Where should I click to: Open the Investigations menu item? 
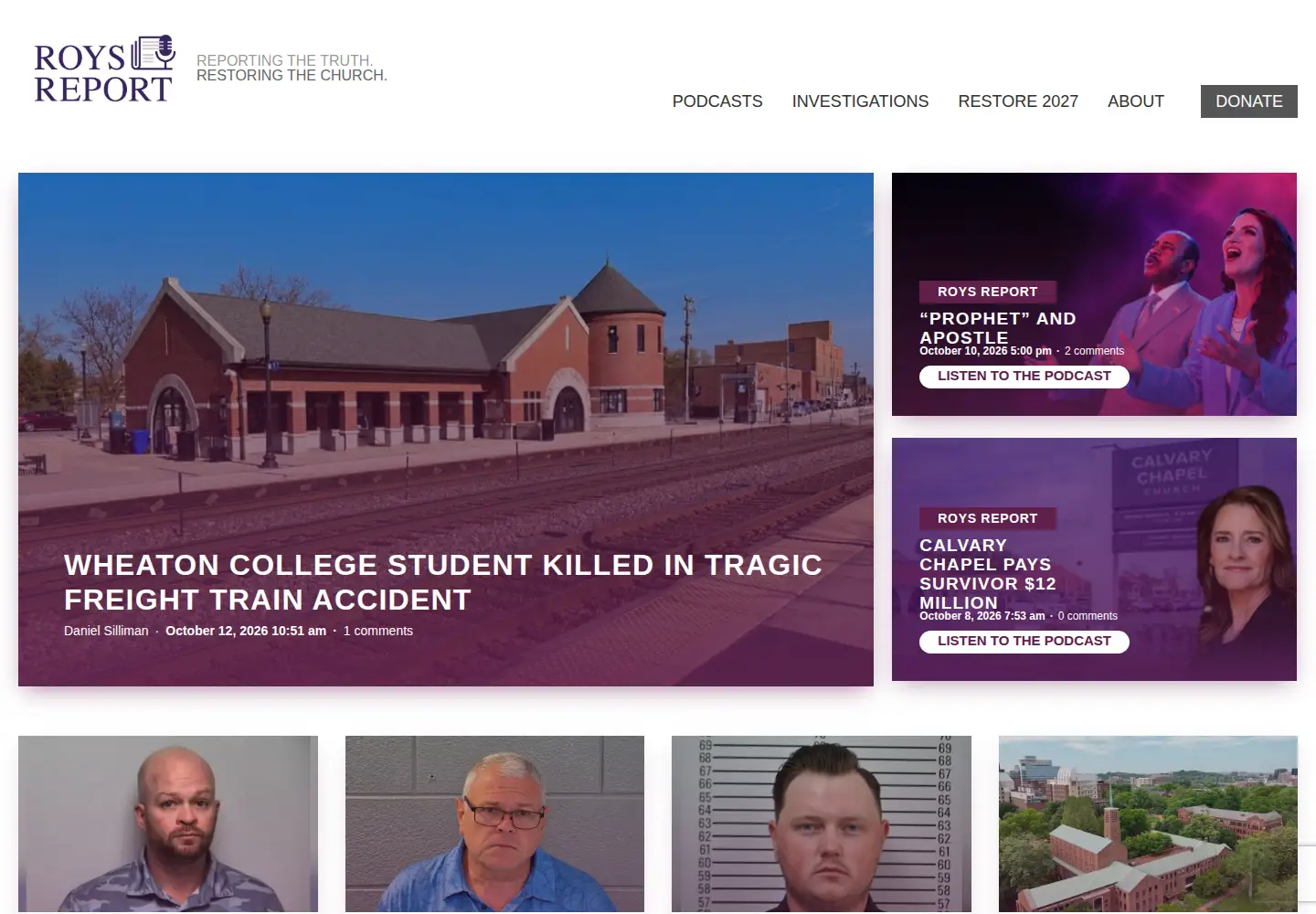click(x=860, y=101)
